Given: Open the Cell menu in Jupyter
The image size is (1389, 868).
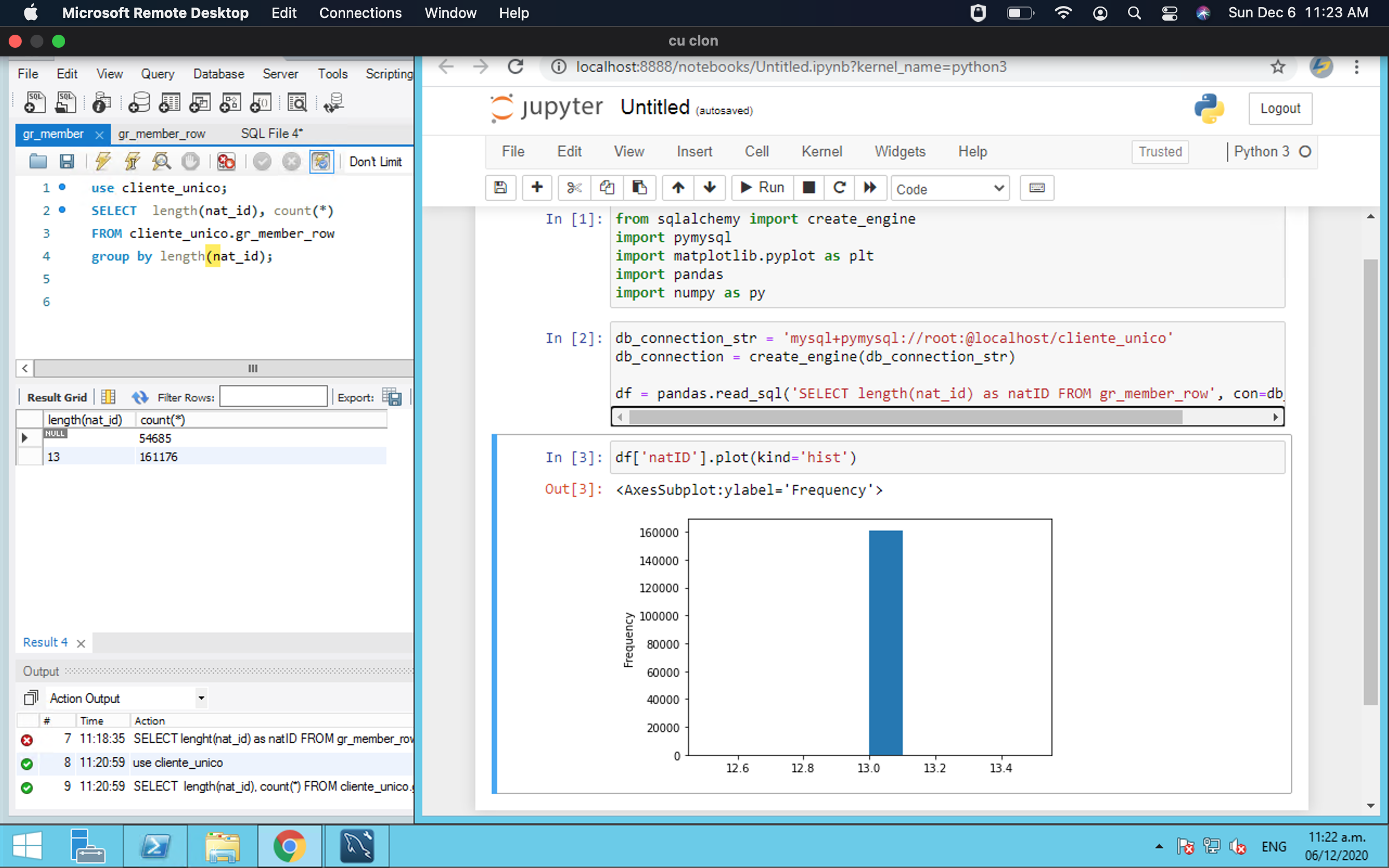Looking at the screenshot, I should (756, 151).
